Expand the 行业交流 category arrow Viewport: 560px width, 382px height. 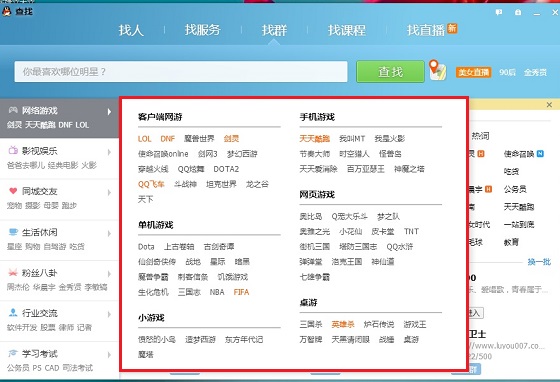point(109,314)
